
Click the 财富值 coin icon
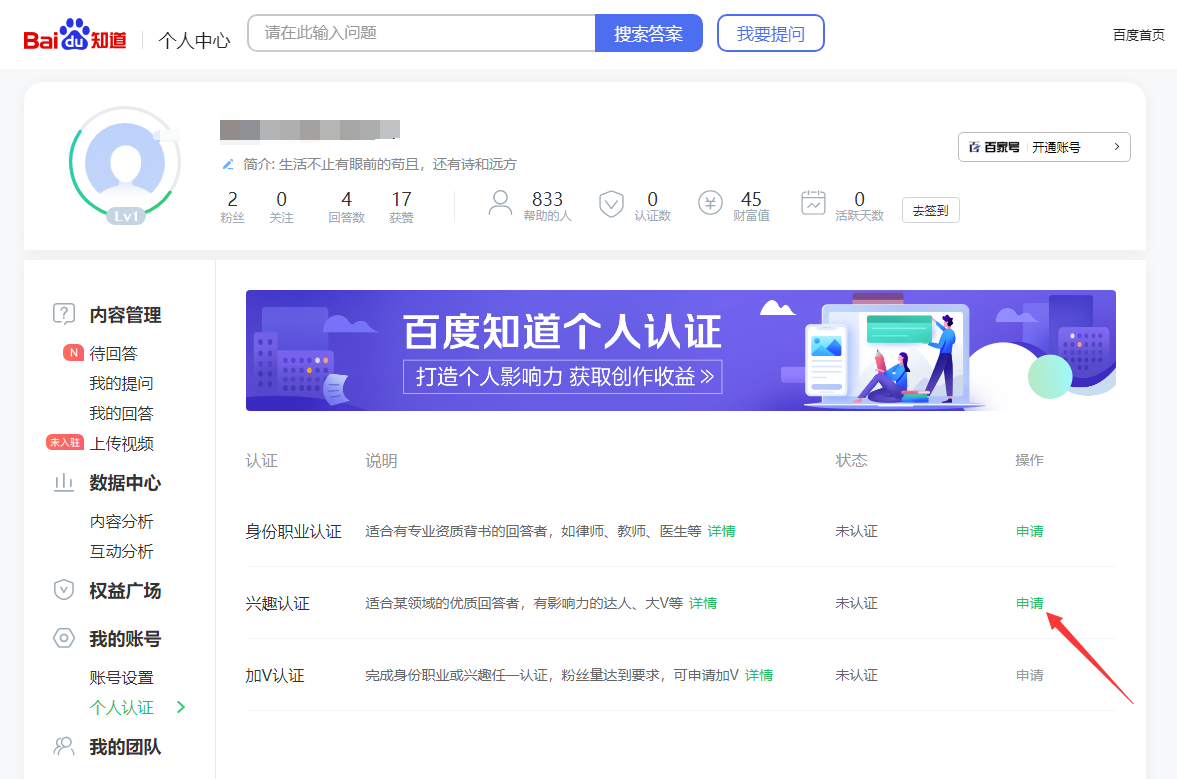(711, 202)
